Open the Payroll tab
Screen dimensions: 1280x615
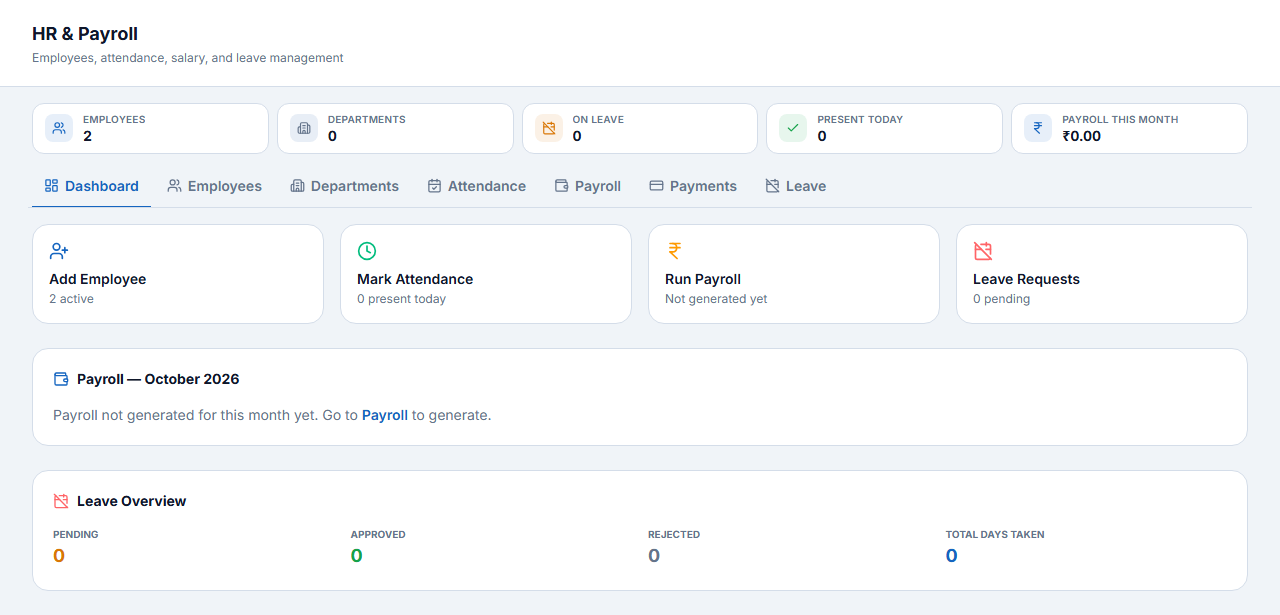pos(588,186)
